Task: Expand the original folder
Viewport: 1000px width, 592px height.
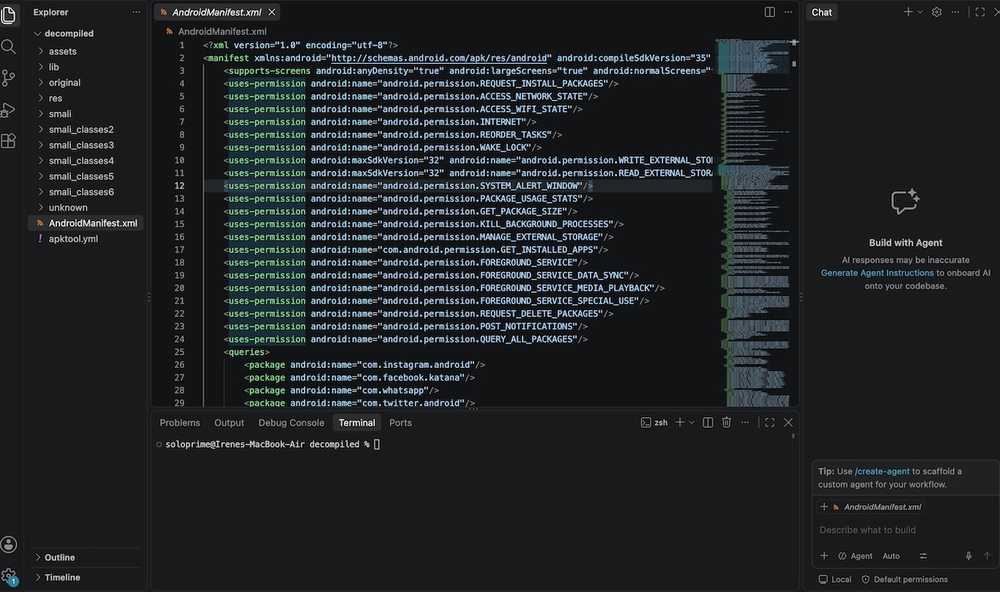Action: tap(64, 82)
